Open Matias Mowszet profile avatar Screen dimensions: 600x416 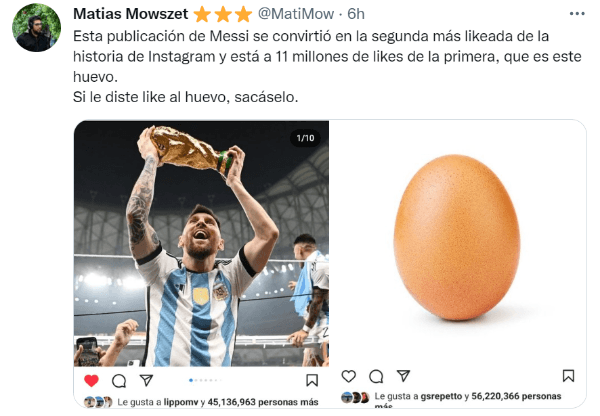pos(36,28)
